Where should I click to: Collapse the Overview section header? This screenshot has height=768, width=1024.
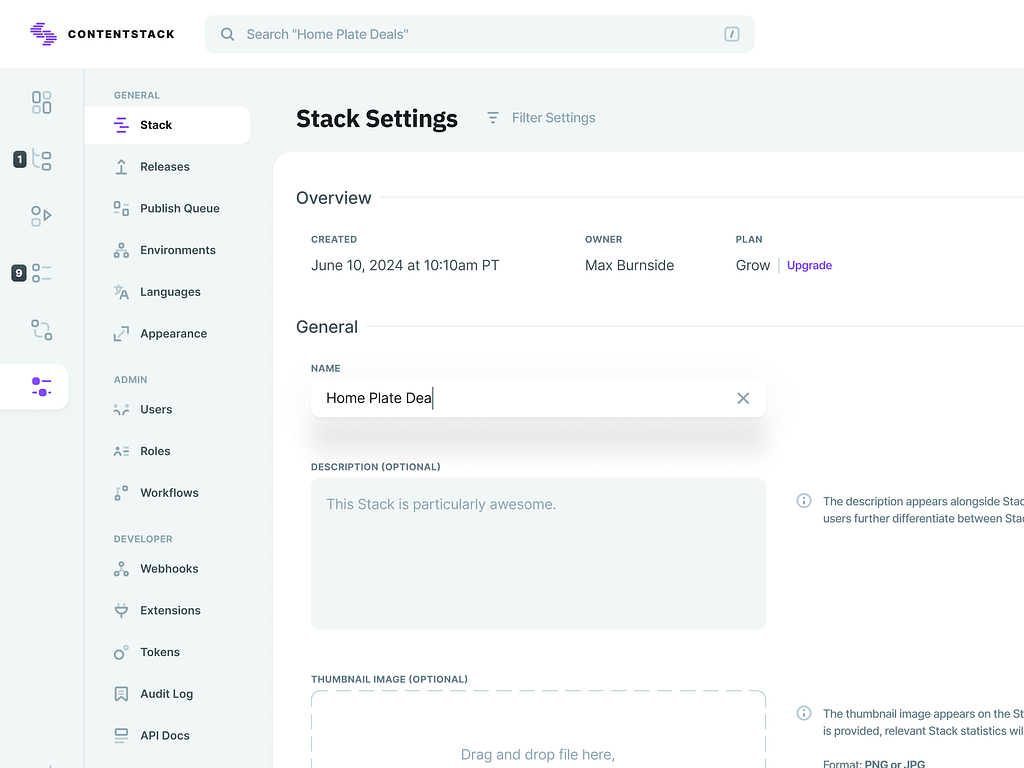[x=333, y=198]
